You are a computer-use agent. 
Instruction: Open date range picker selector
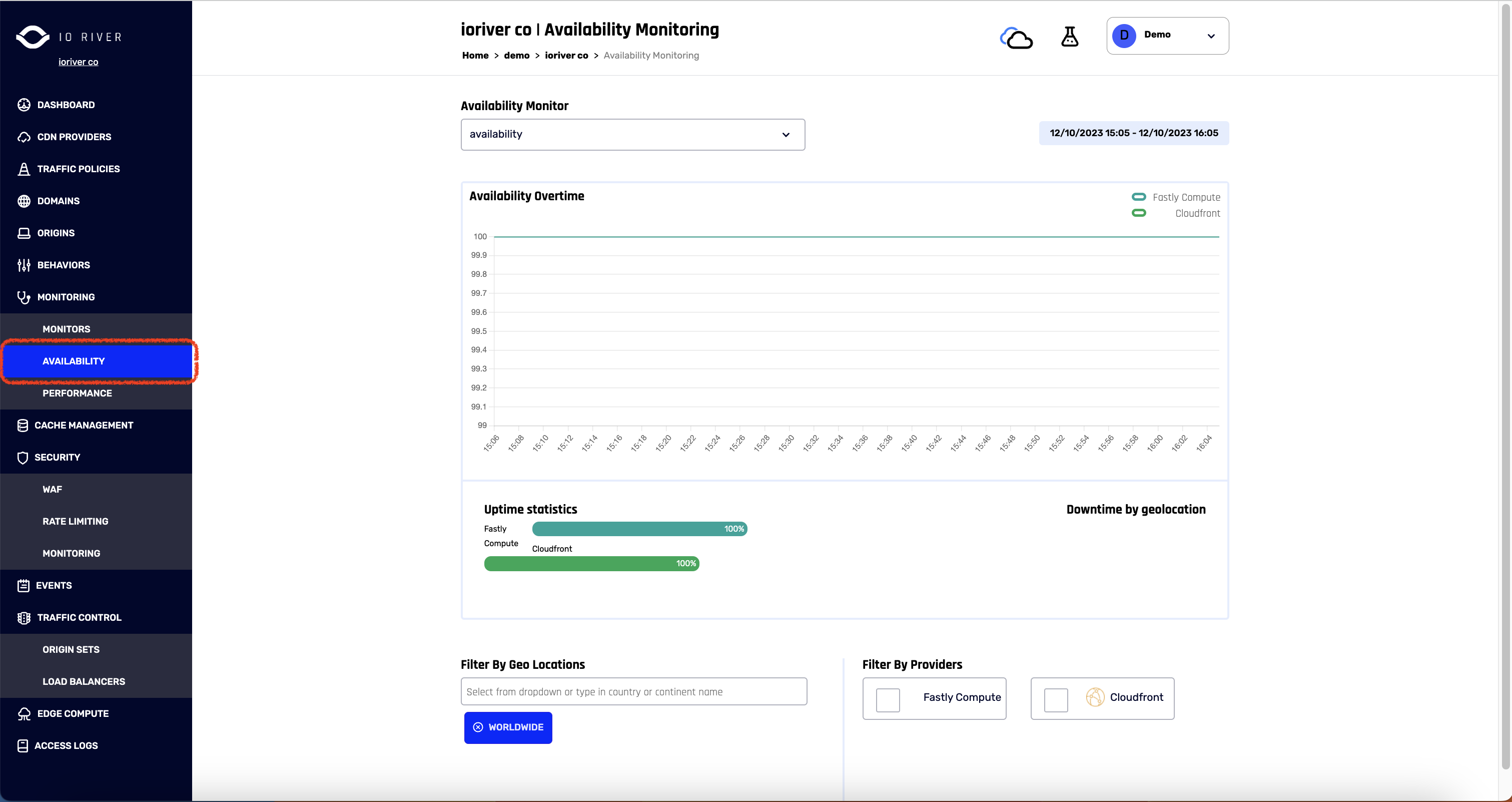tap(1134, 133)
